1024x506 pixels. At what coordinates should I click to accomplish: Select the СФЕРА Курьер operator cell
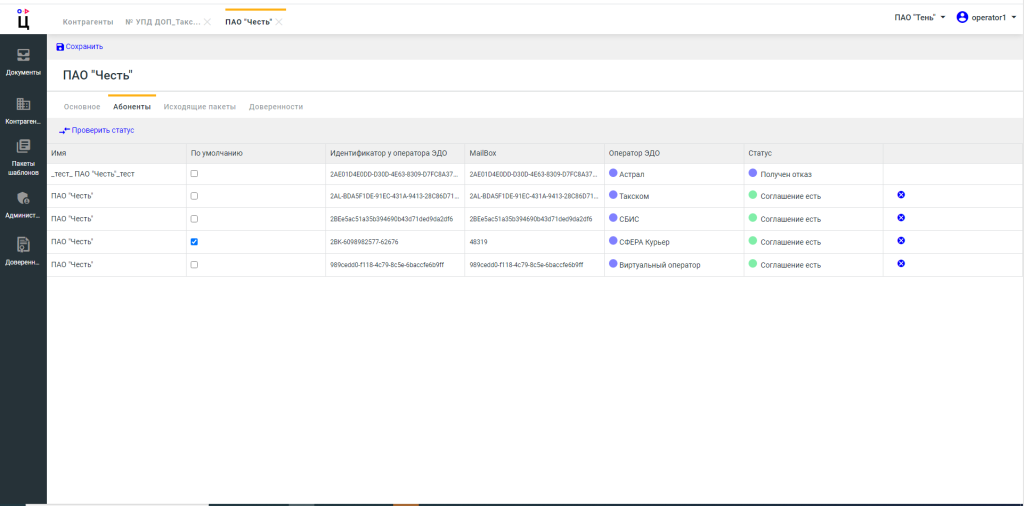[x=674, y=242]
